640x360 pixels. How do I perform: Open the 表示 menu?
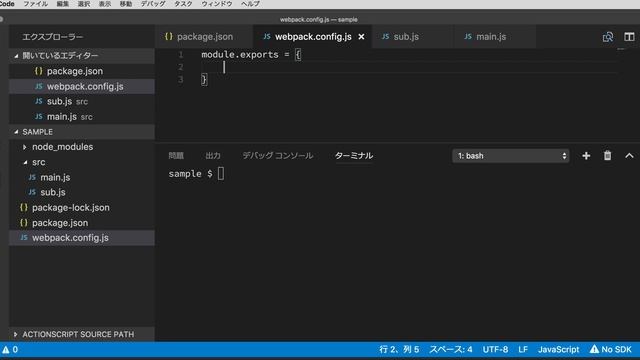pos(105,4)
